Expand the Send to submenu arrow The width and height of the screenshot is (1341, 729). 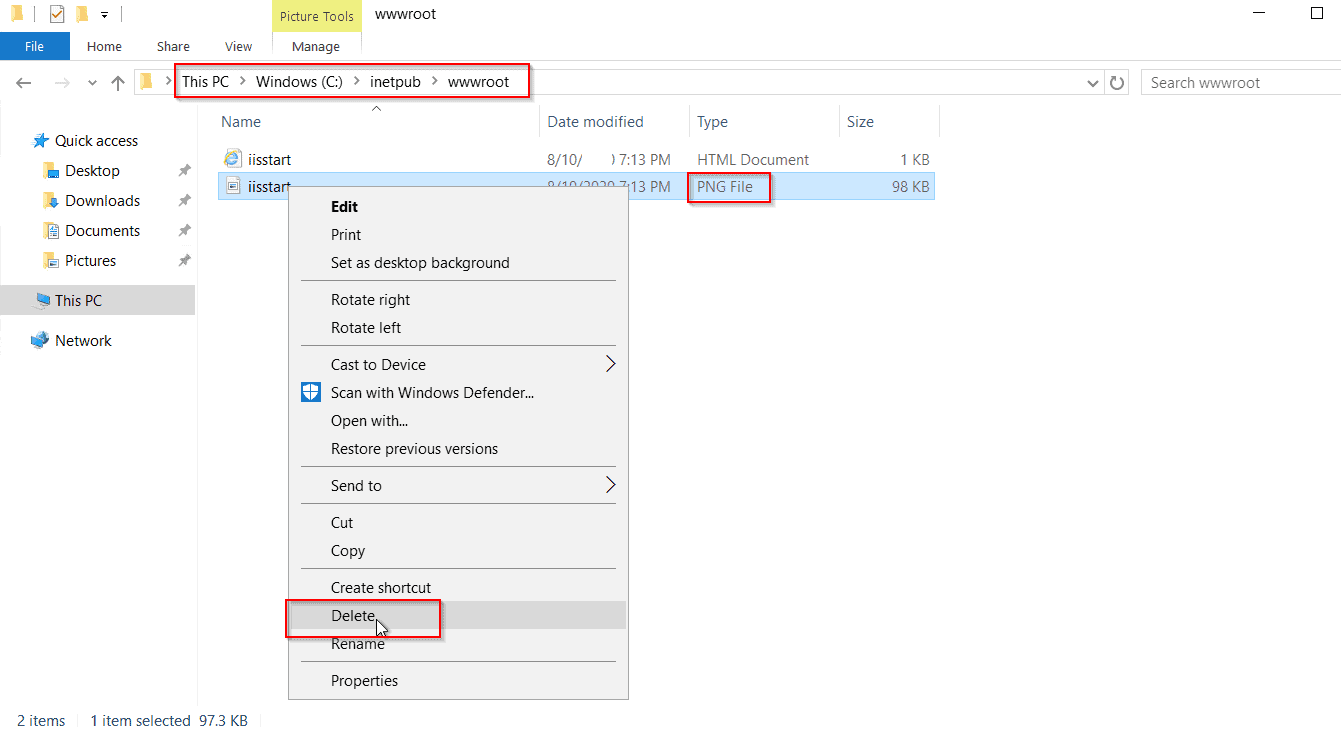[610, 486]
